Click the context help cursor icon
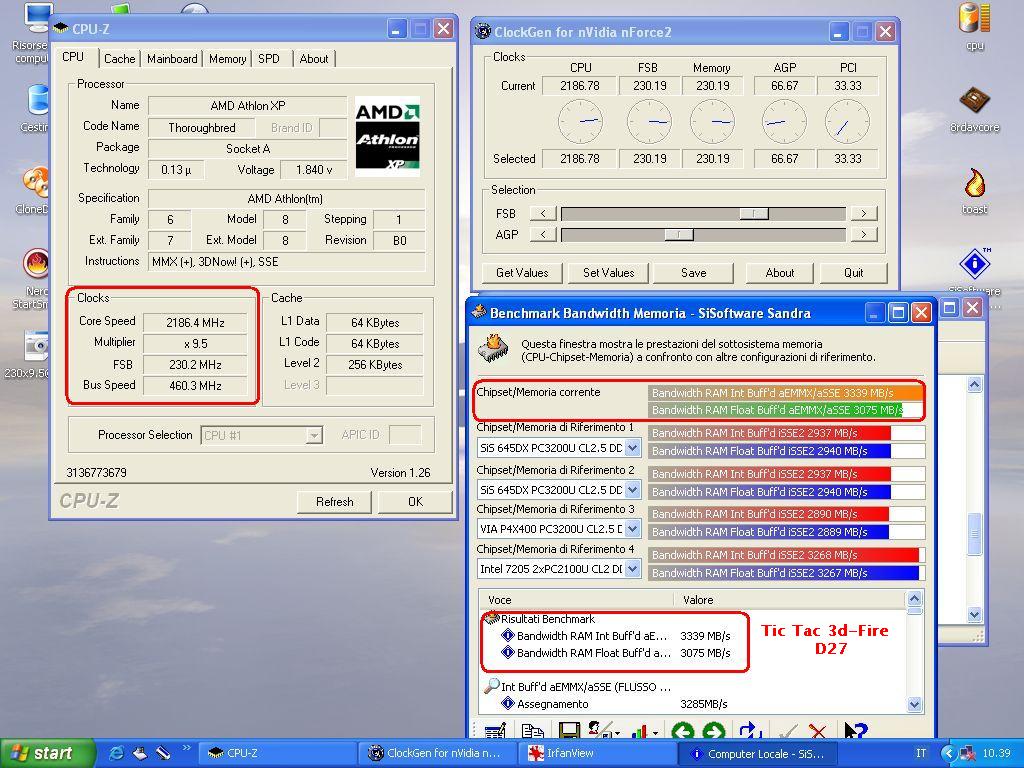 pyautogui.click(x=855, y=732)
